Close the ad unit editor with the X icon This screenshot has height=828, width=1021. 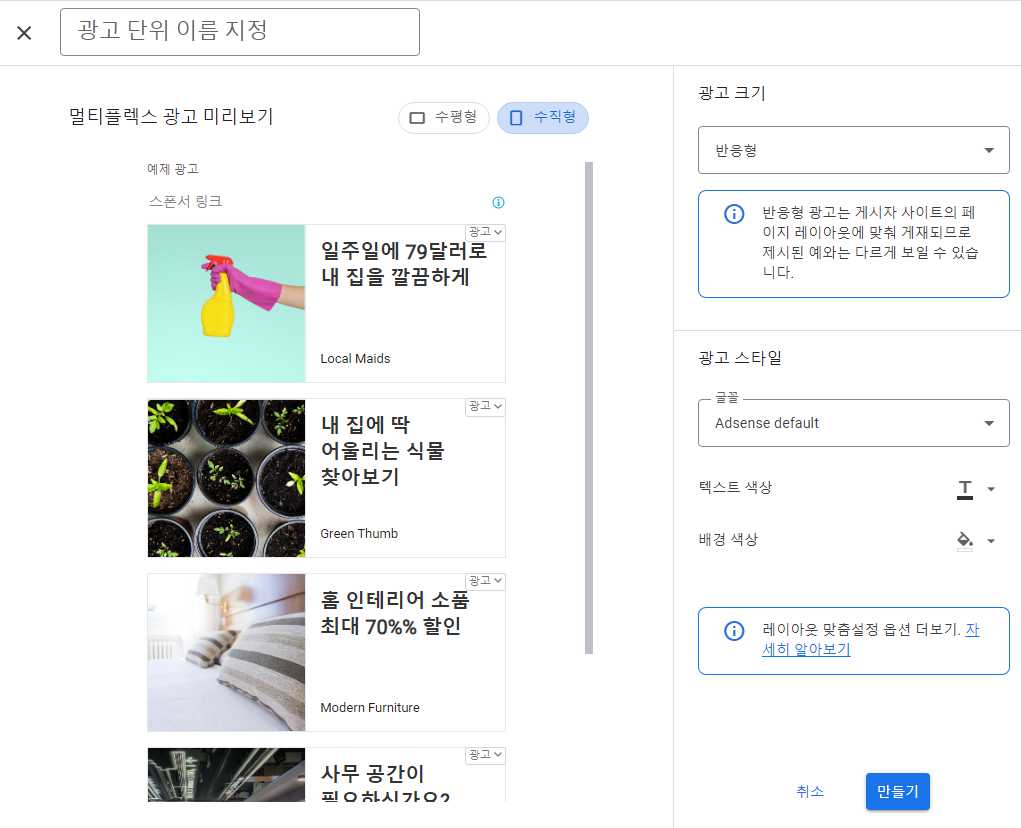tap(24, 33)
